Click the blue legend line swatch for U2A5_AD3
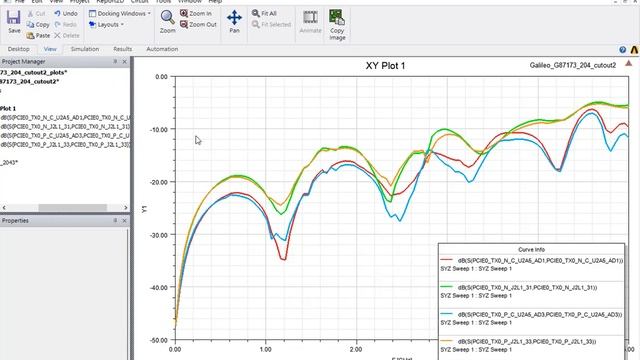Image resolution: width=640 pixels, height=360 pixels. [447, 314]
